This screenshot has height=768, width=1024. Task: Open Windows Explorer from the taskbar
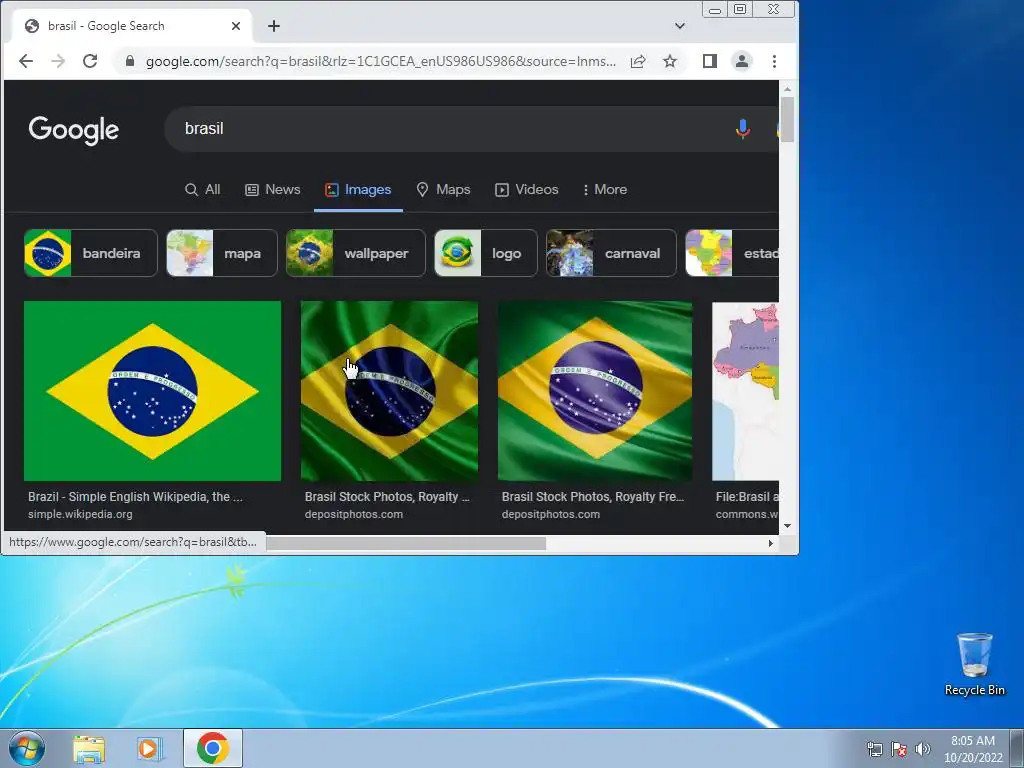coord(89,749)
